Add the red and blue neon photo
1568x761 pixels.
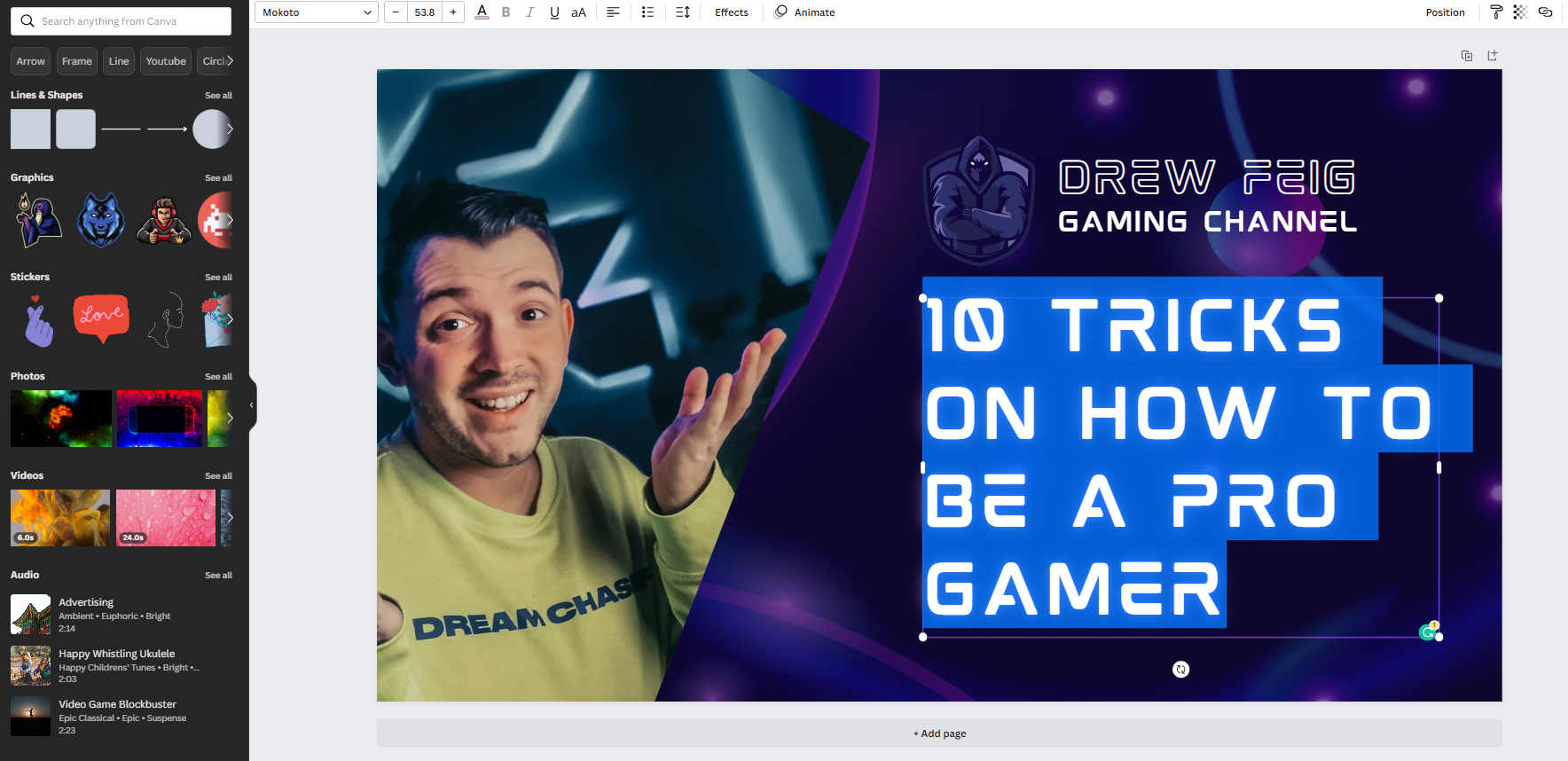[160, 419]
